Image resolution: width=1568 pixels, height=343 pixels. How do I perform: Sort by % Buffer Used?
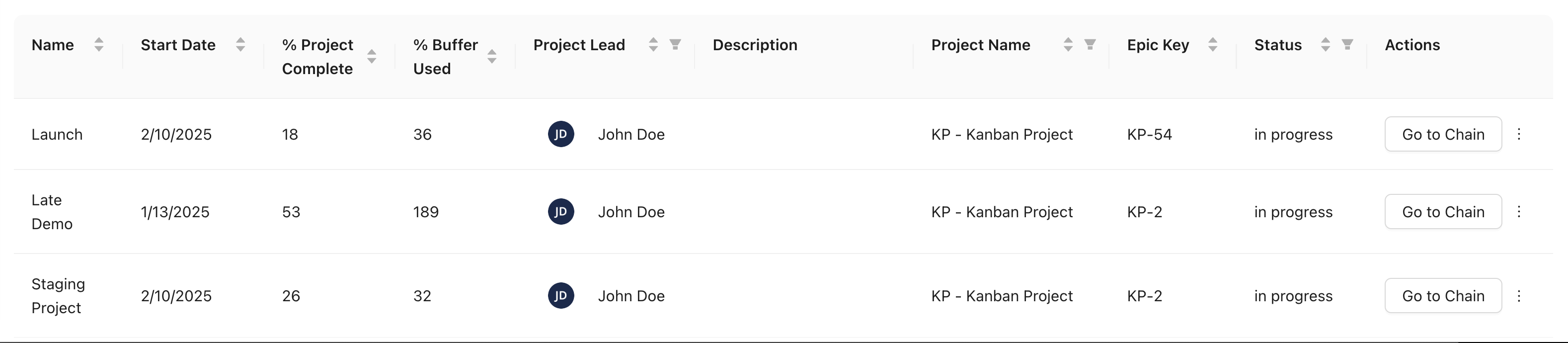pos(492,57)
